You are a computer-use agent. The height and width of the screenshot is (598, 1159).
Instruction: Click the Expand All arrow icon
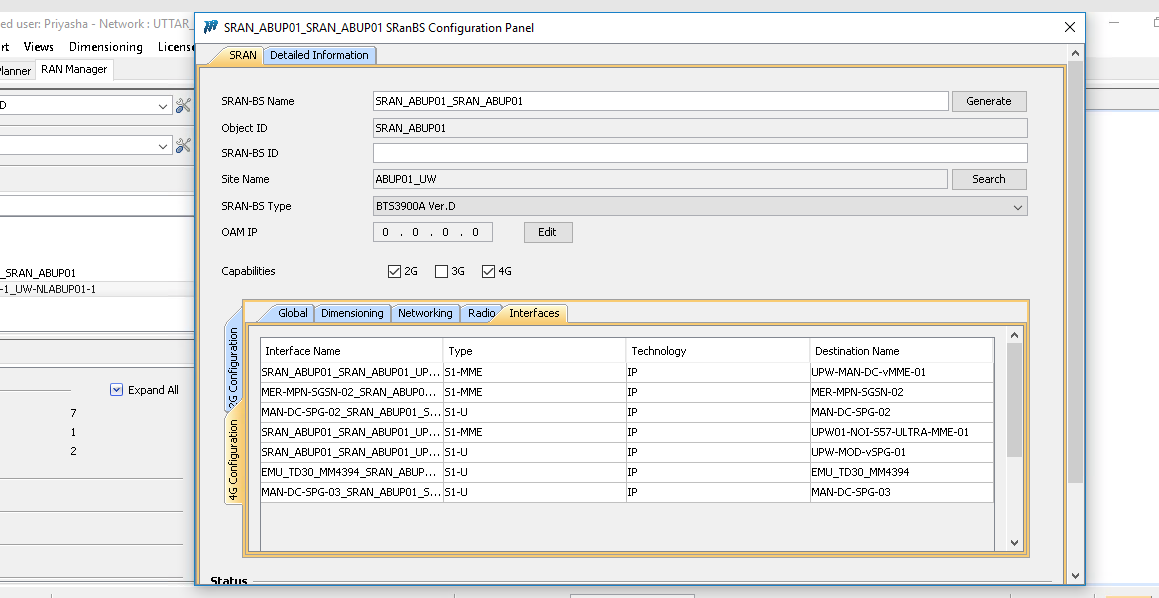click(116, 390)
